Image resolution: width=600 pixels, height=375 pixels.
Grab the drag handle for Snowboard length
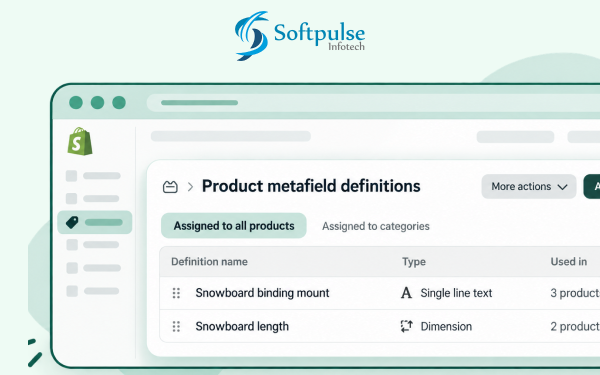point(176,326)
